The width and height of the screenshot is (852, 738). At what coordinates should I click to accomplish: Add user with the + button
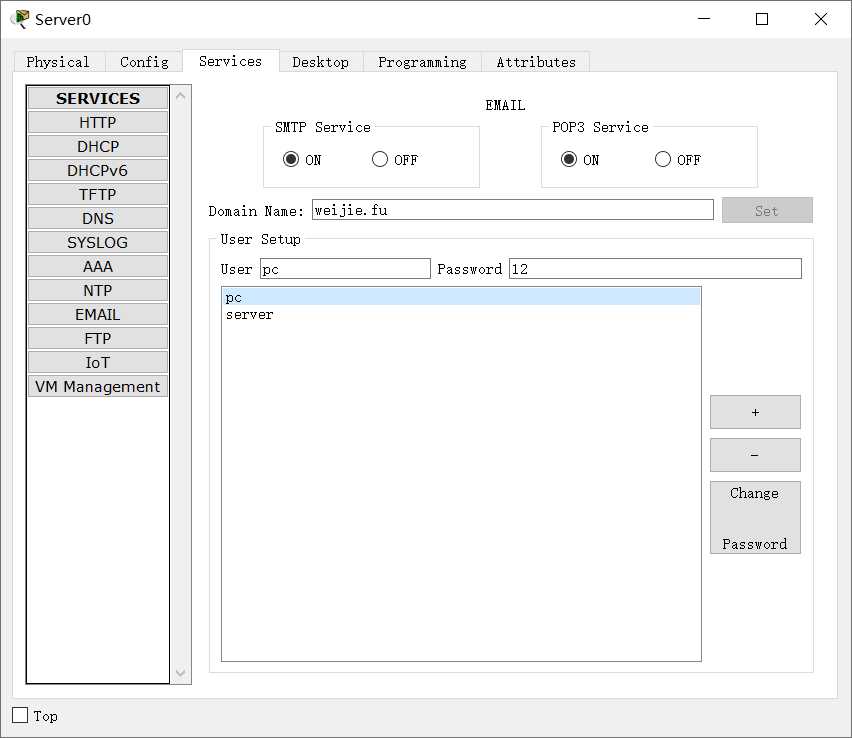(755, 412)
